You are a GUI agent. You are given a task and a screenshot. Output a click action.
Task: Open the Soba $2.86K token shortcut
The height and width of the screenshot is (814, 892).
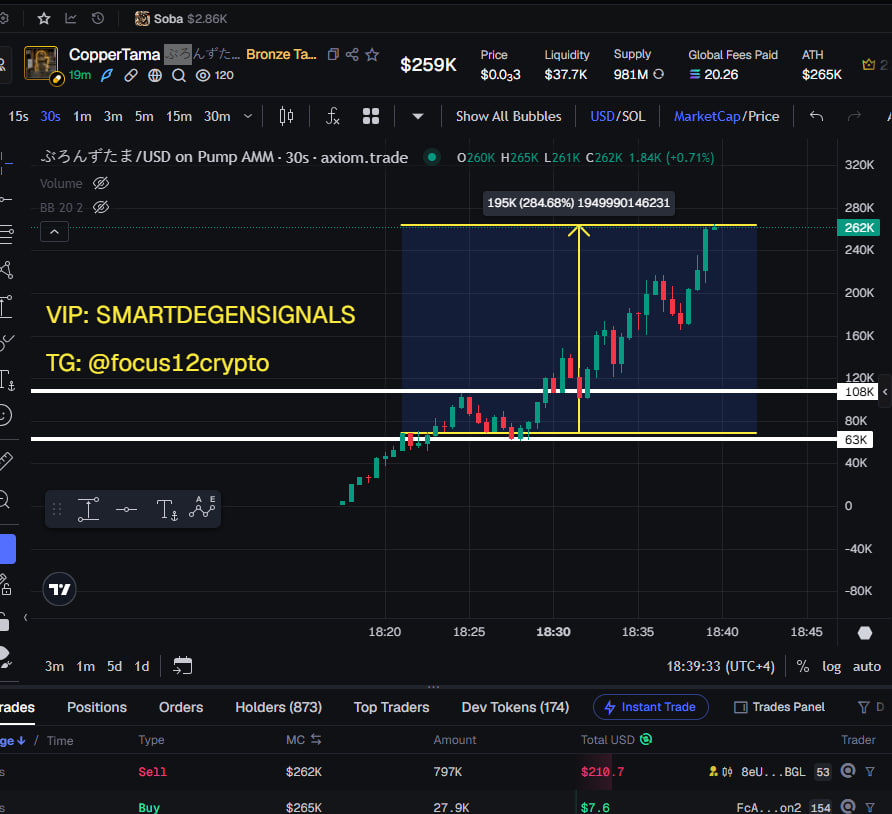tap(181, 19)
